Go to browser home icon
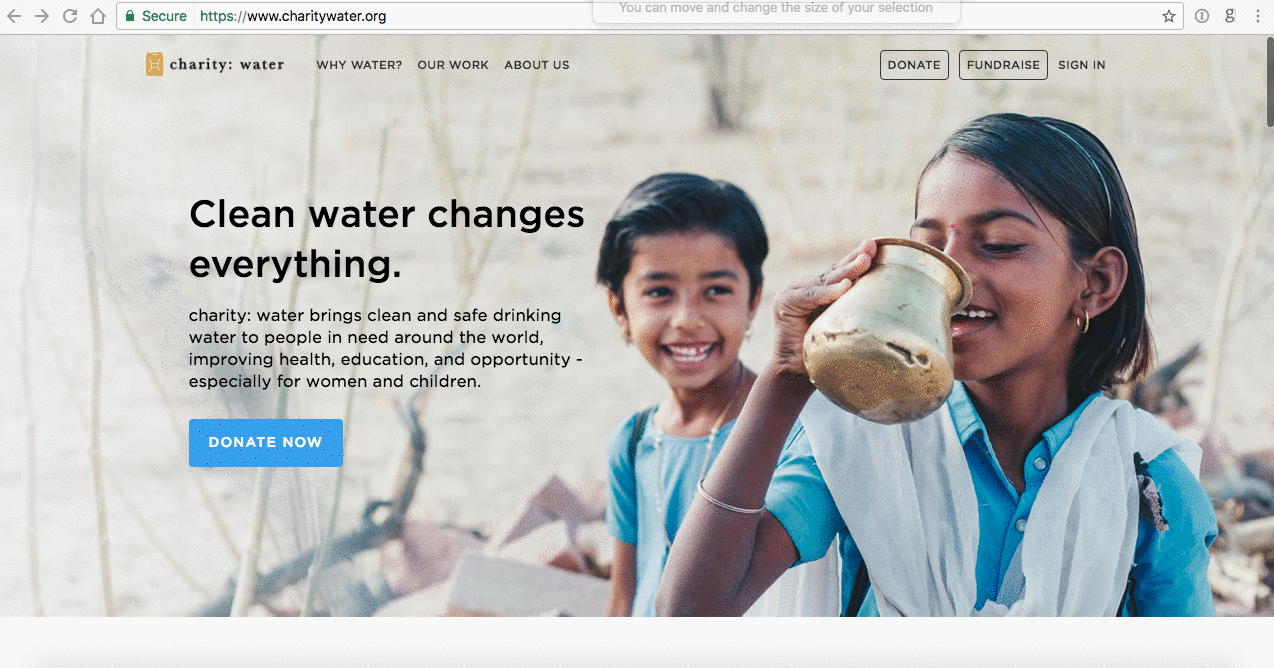The image size is (1274, 668). [98, 16]
